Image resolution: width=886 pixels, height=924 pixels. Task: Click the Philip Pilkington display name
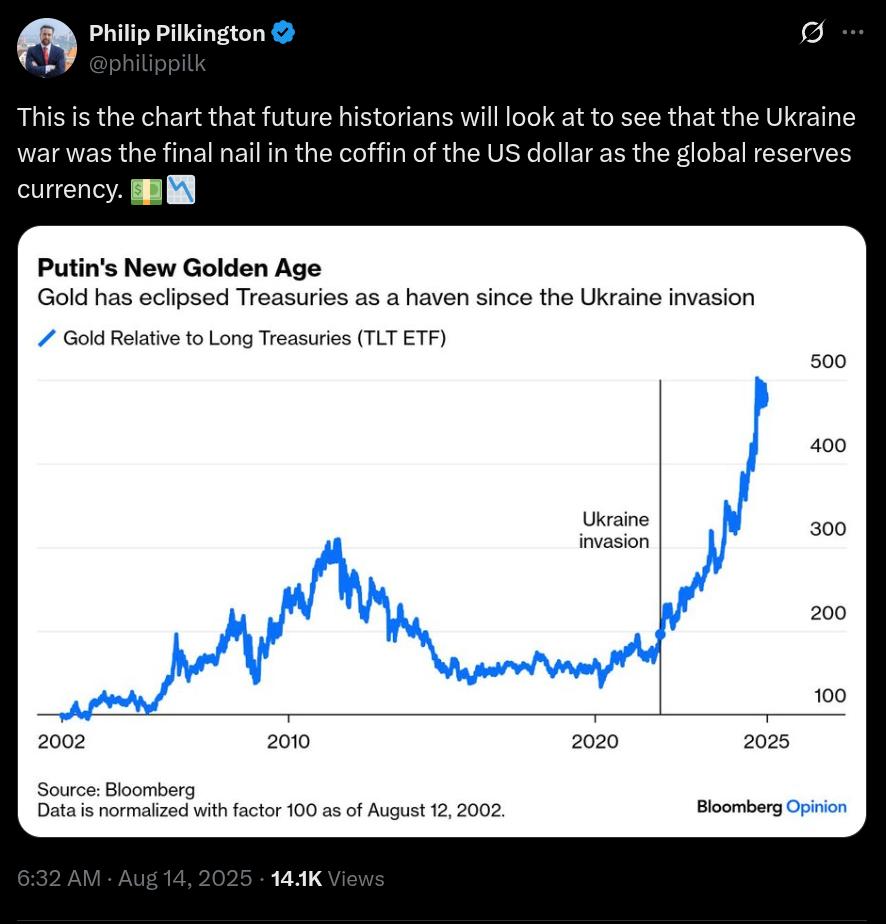(x=177, y=33)
